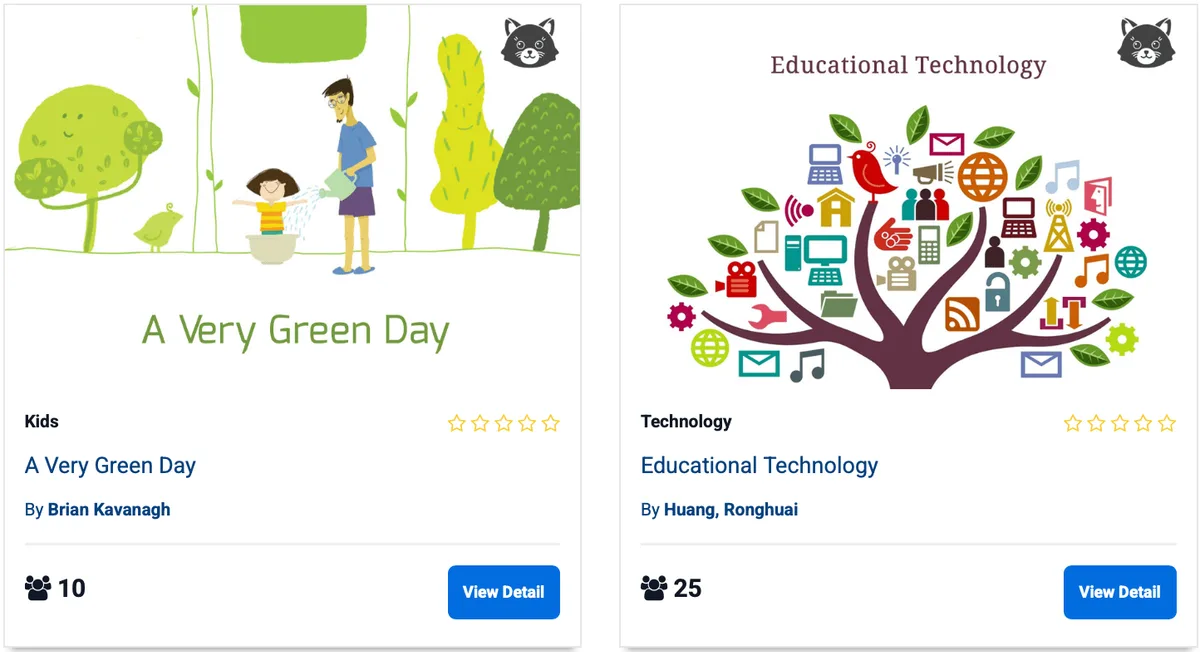Visit author Brian Kavanagh's page
The image size is (1200, 652).
109,510
